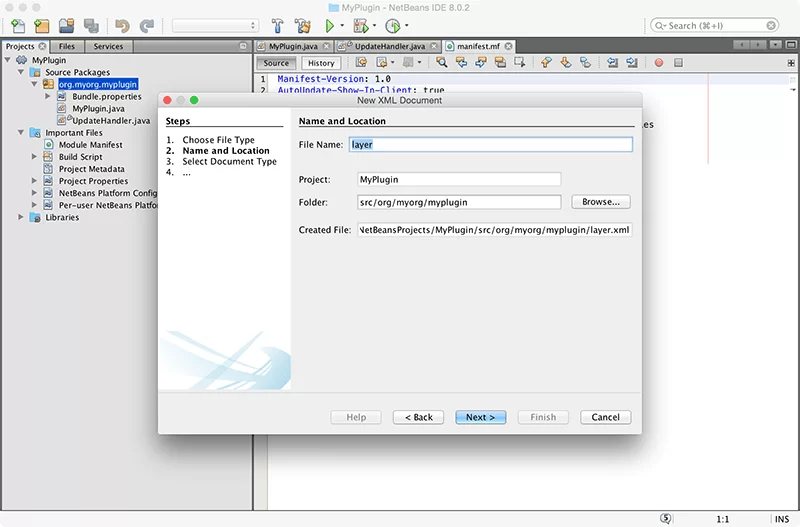Viewport: 800px width, 527px height.
Task: Expand the Bundle.properties node
Action: tap(47, 96)
